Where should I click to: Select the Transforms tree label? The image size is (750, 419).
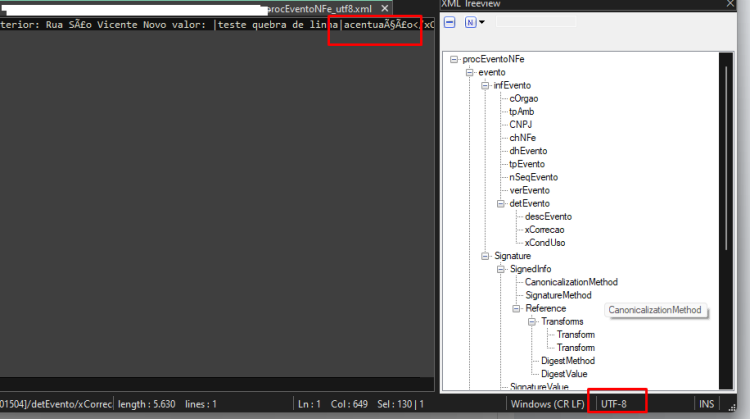562,322
